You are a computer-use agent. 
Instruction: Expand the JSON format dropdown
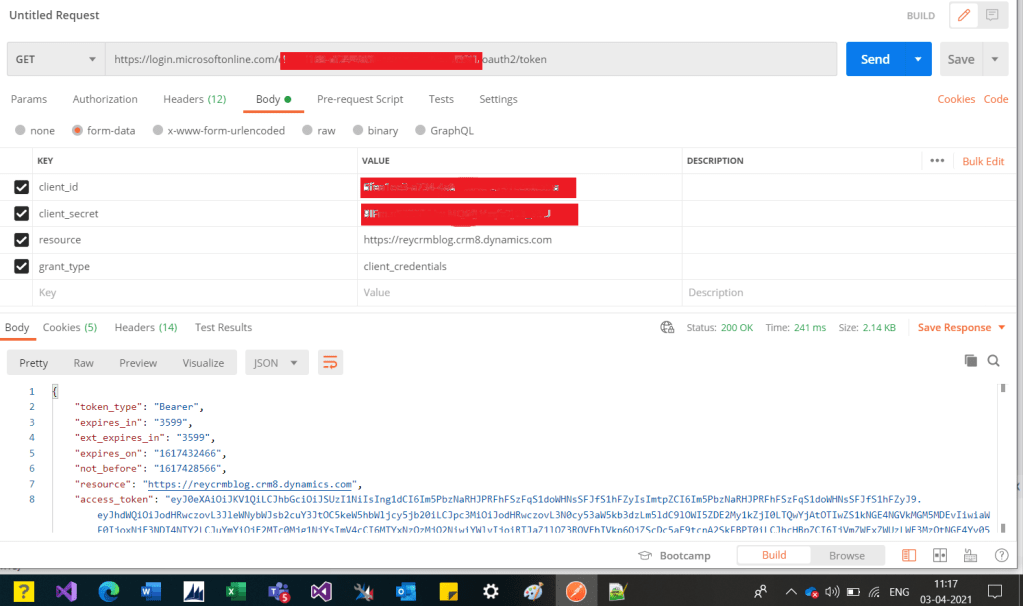(x=277, y=363)
